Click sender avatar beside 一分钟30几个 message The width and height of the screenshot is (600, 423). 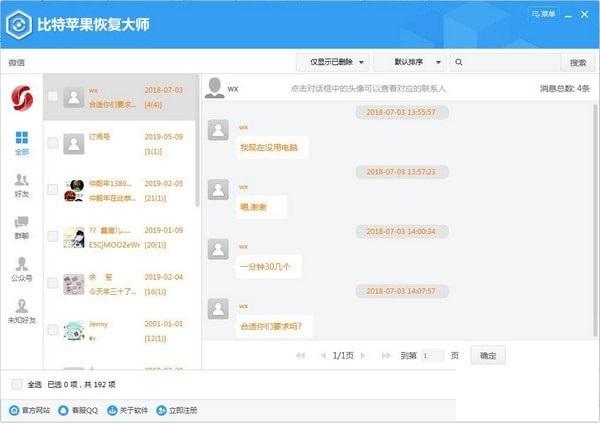point(218,249)
